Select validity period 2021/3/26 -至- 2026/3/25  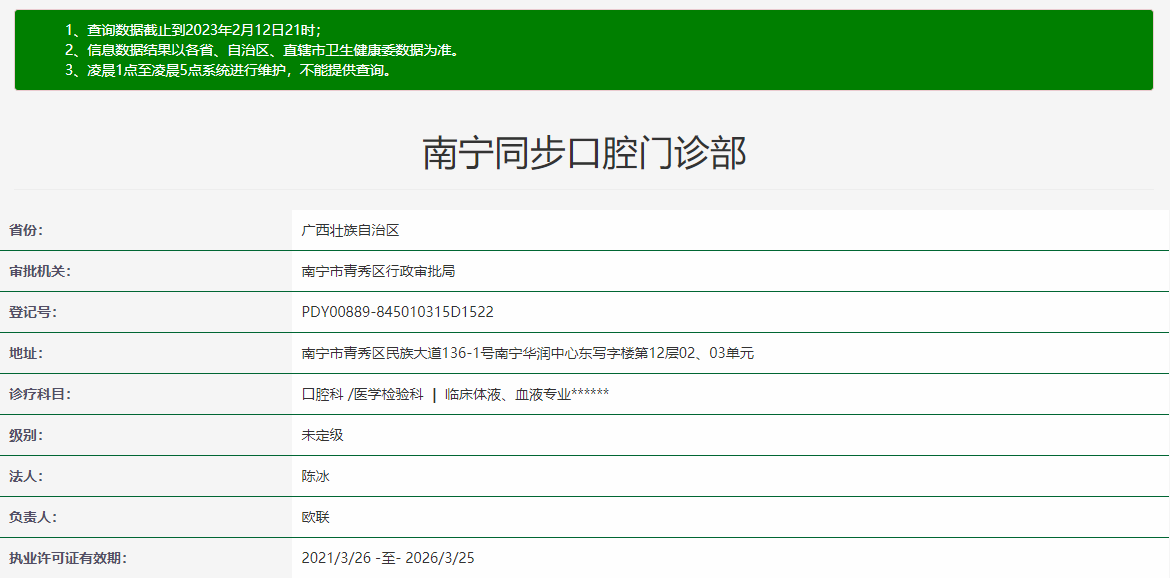(388, 559)
